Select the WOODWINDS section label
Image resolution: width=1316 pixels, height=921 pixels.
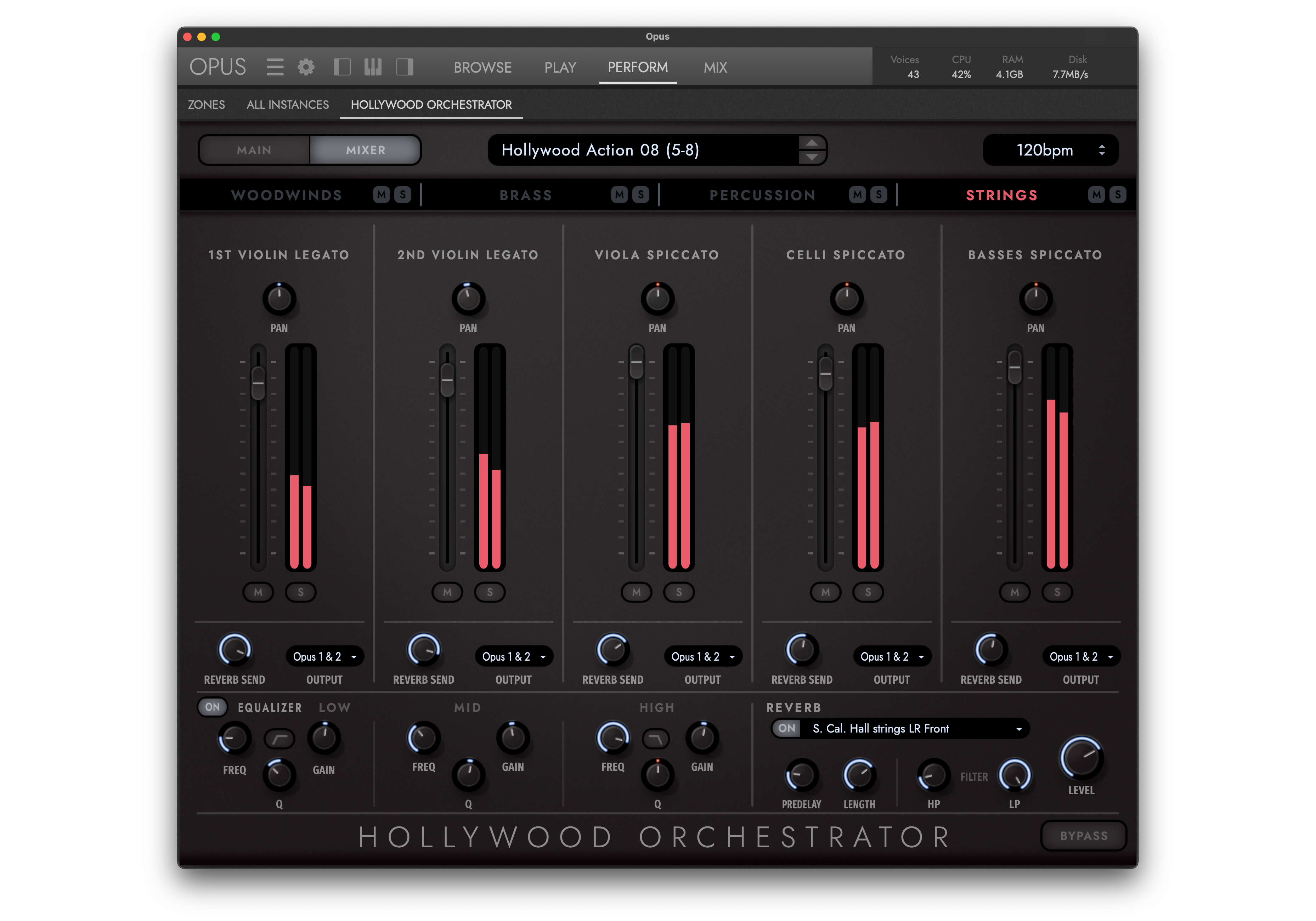pos(287,196)
